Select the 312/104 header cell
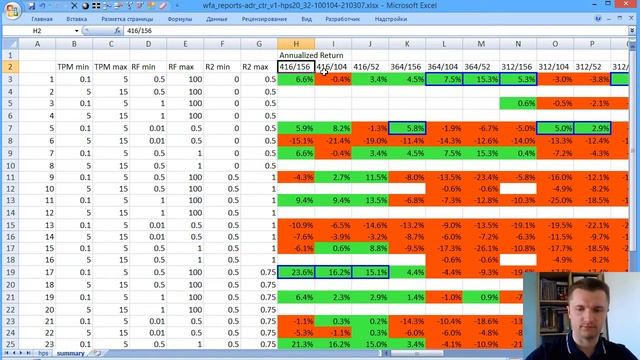 555,67
